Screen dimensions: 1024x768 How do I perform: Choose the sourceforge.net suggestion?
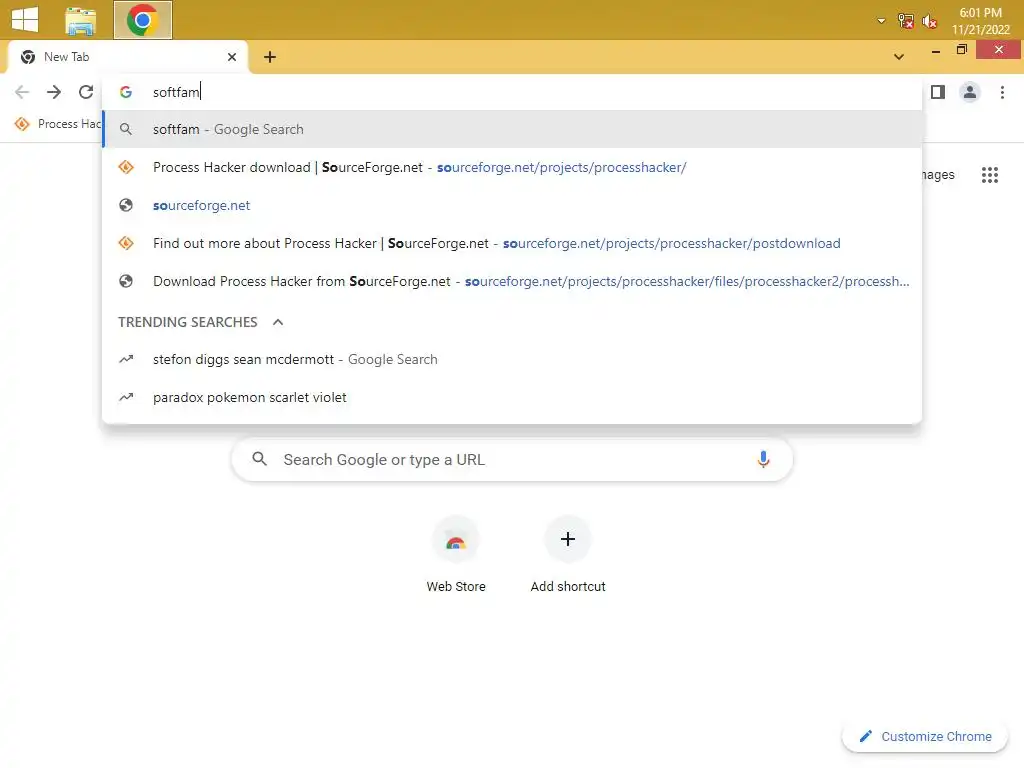(x=512, y=205)
